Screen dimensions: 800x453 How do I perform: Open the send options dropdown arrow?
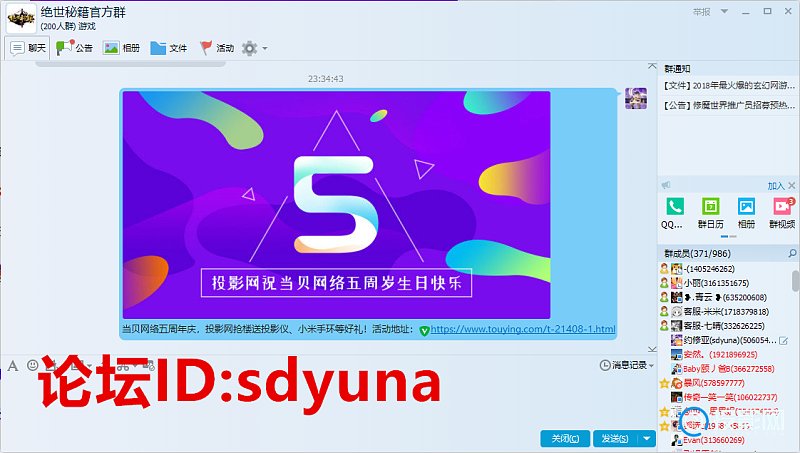pos(647,438)
